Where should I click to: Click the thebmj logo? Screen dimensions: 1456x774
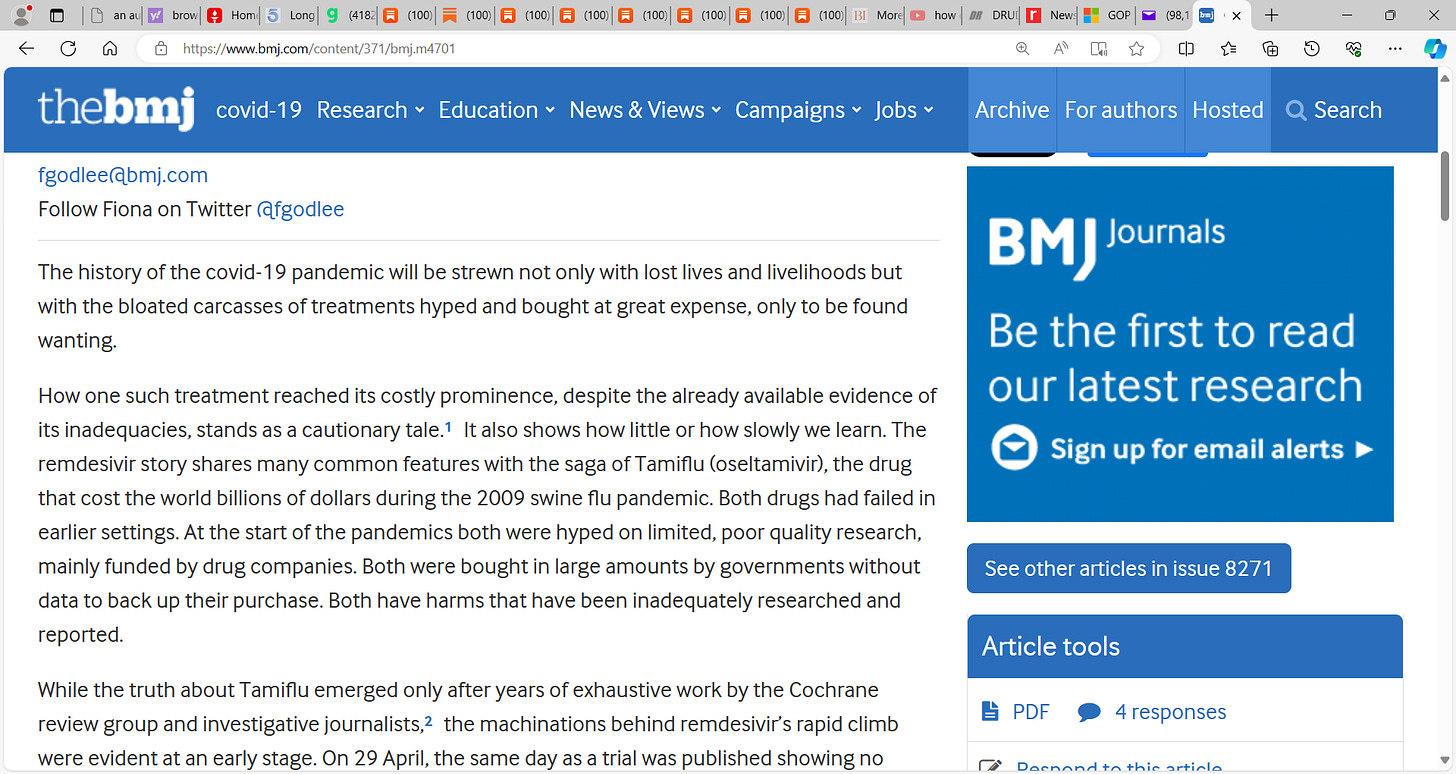(x=116, y=109)
